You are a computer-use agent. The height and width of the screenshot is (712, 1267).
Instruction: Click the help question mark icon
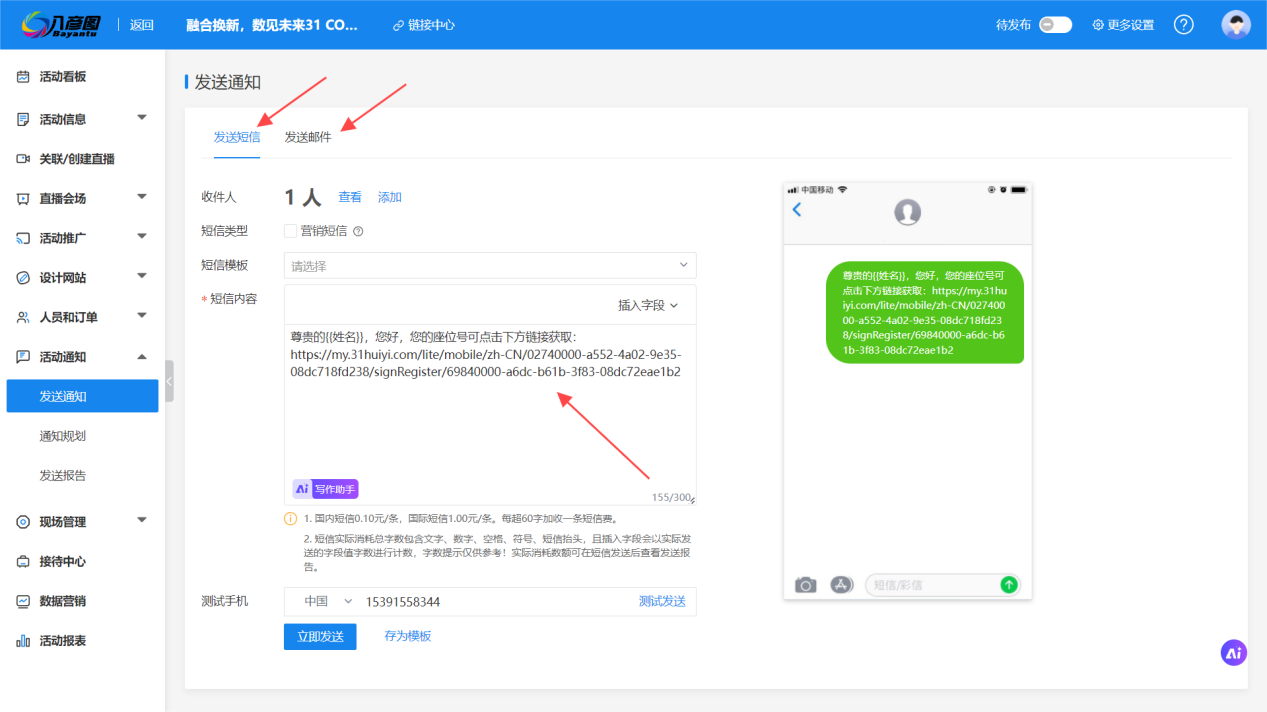(1183, 25)
